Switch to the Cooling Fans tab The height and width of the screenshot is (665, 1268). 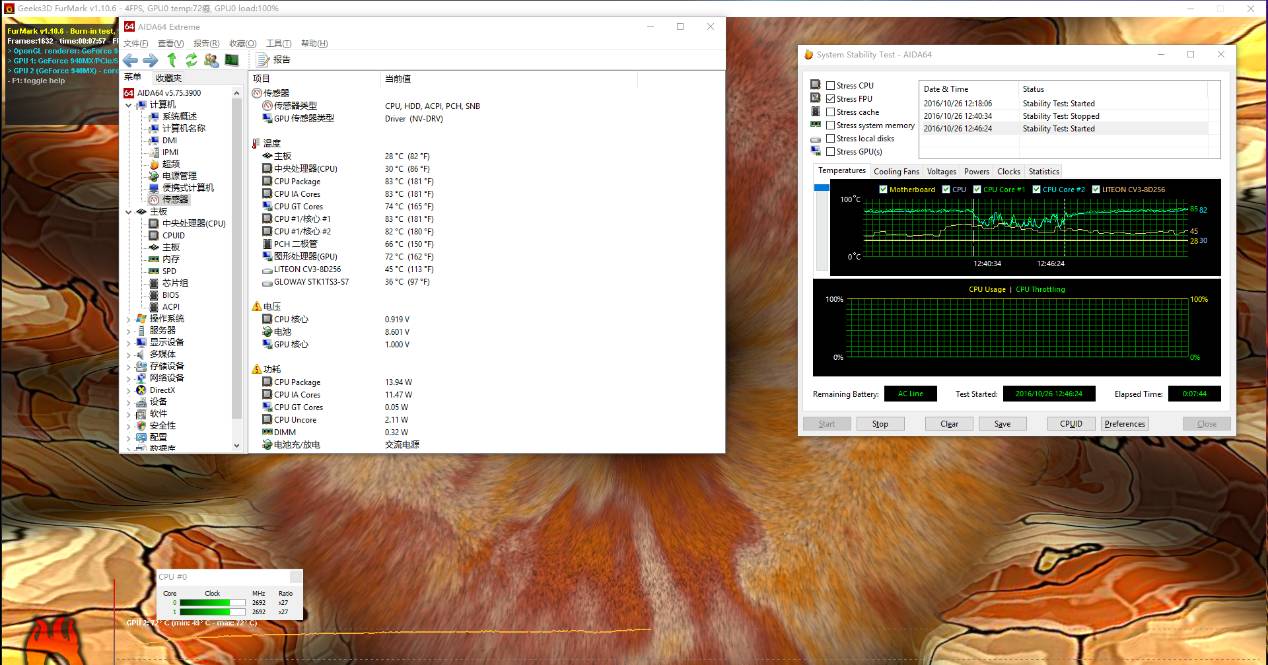[896, 171]
